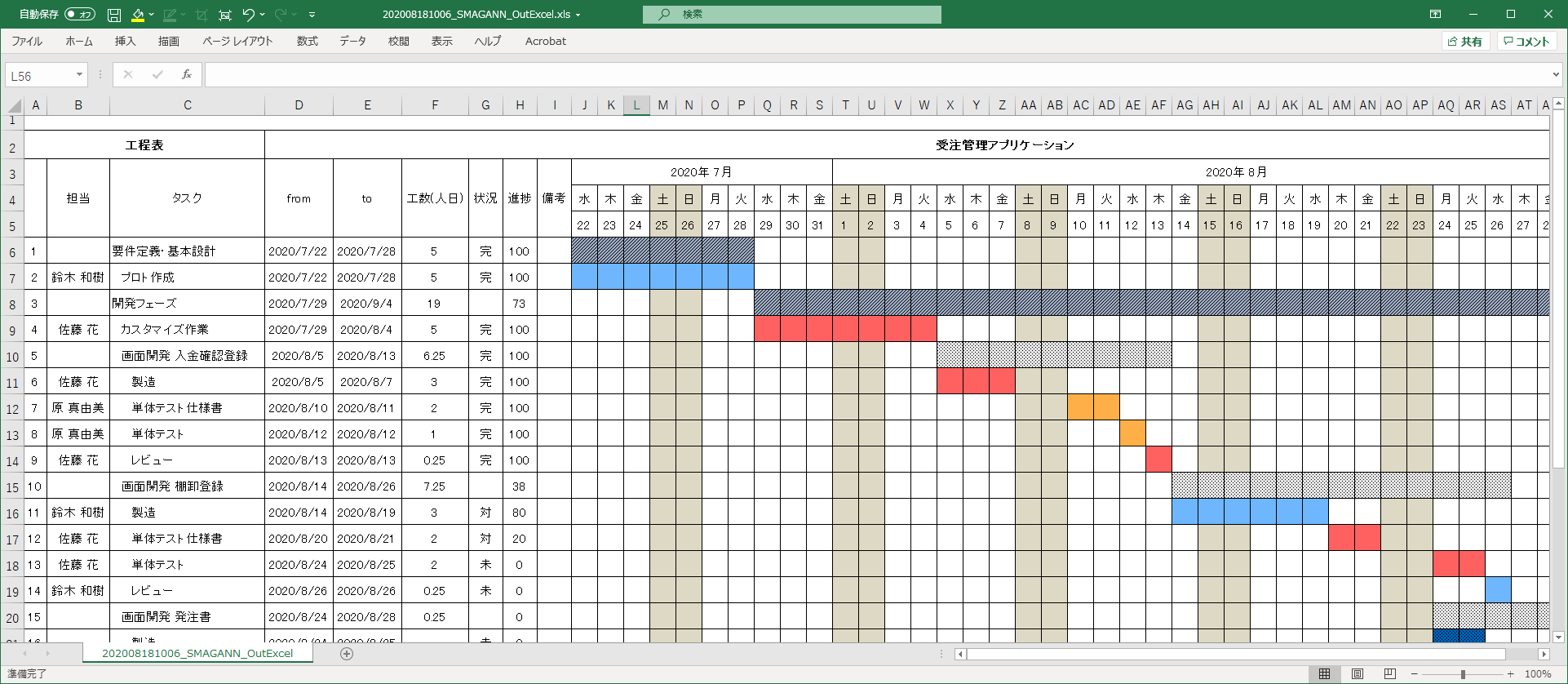Click the Save floppy disk icon
The height and width of the screenshot is (684, 1568).
(114, 15)
